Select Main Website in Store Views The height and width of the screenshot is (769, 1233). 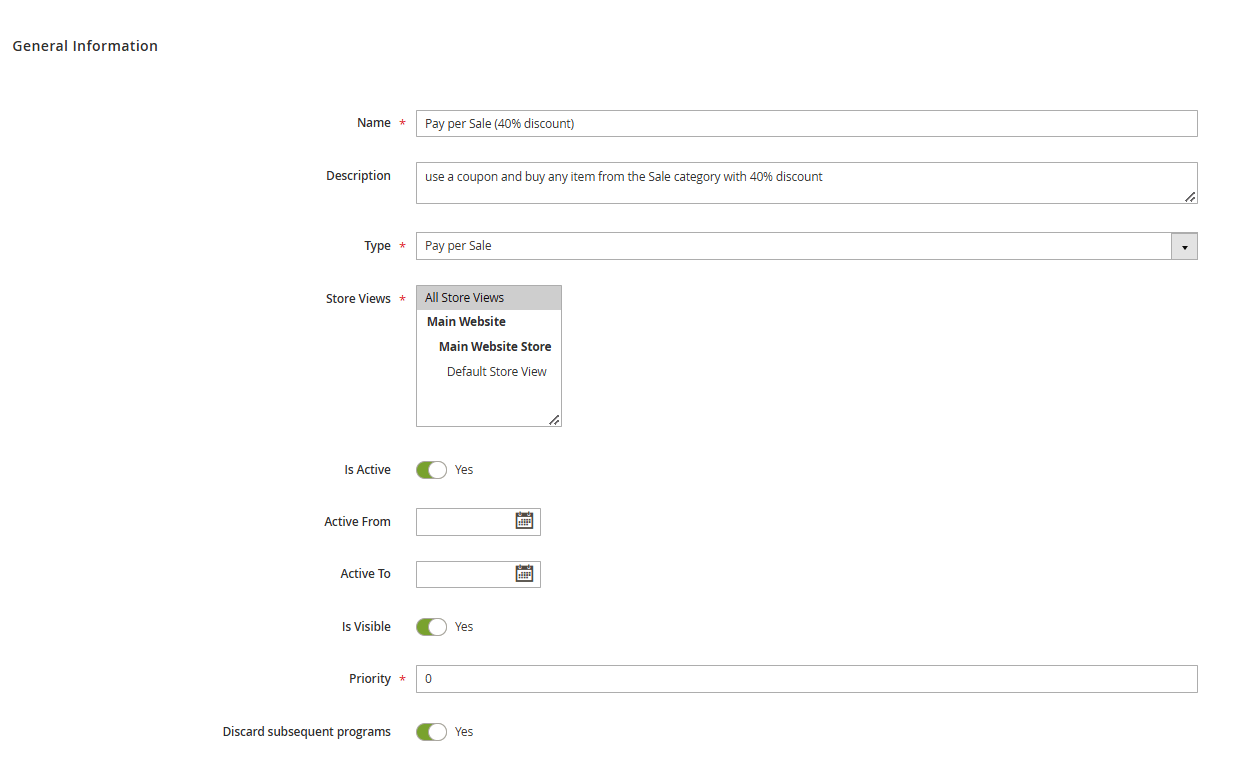[465, 321]
